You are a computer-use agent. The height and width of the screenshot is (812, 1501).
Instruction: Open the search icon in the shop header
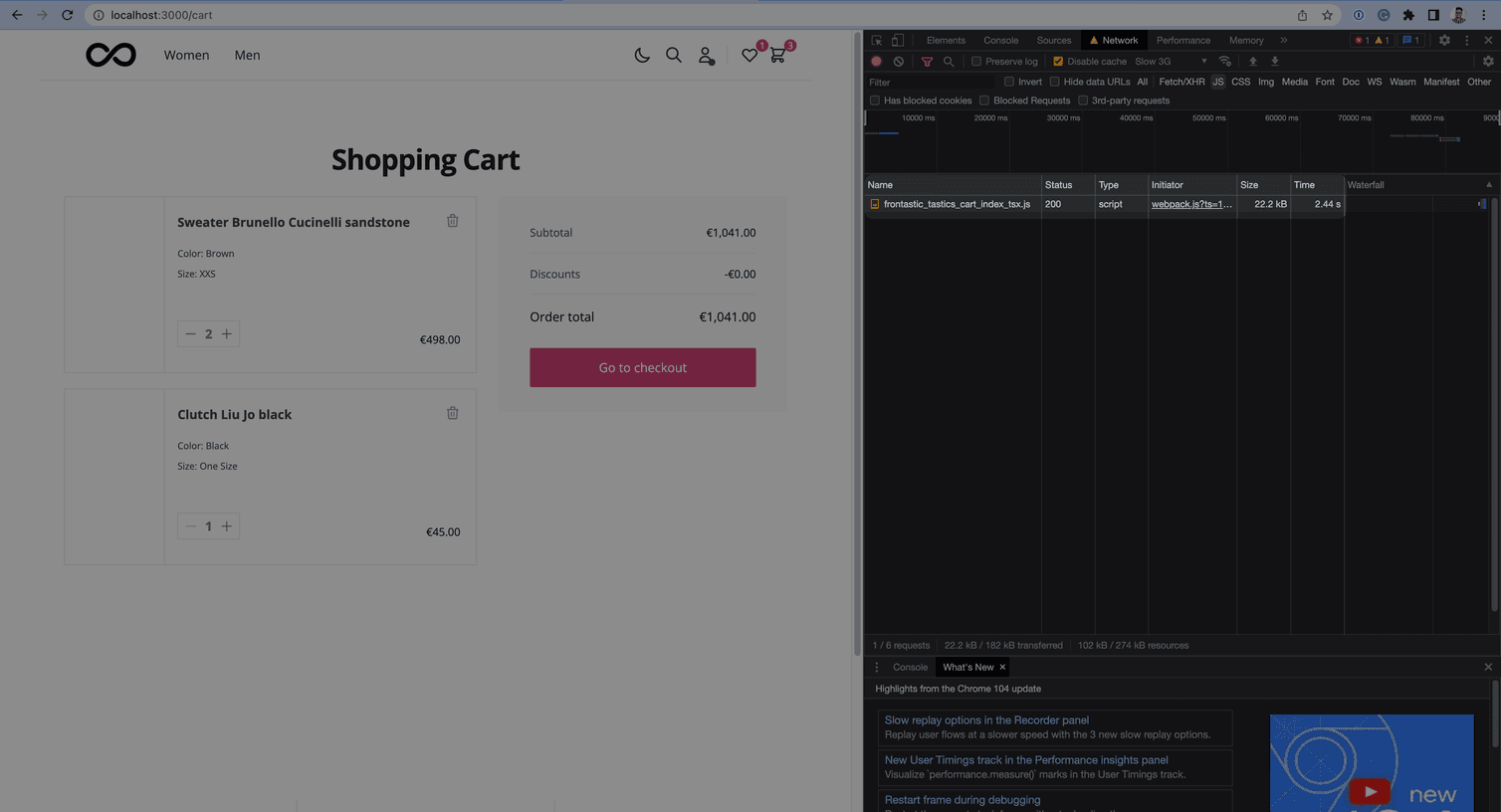pyautogui.click(x=674, y=55)
